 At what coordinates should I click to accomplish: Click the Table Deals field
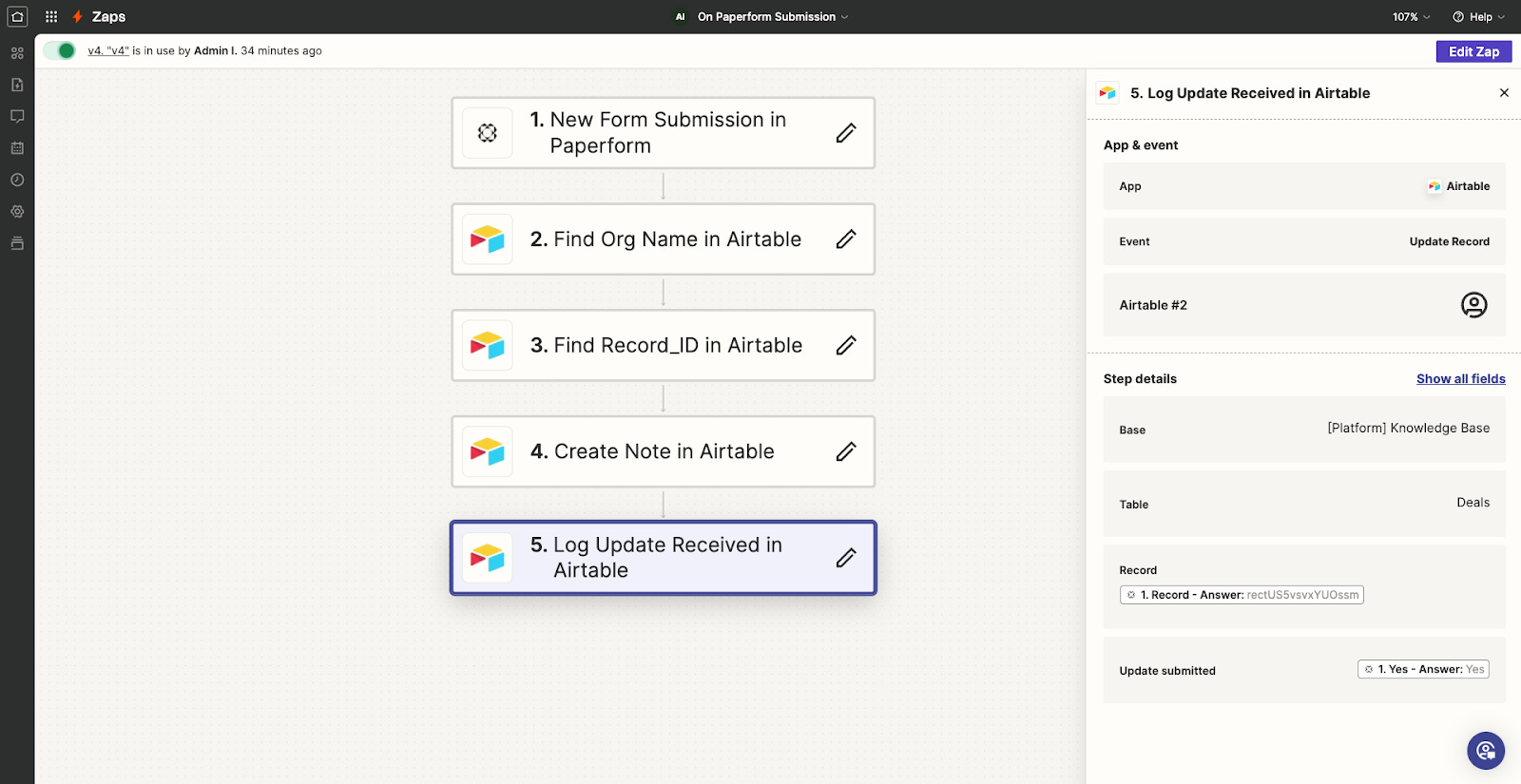1304,504
